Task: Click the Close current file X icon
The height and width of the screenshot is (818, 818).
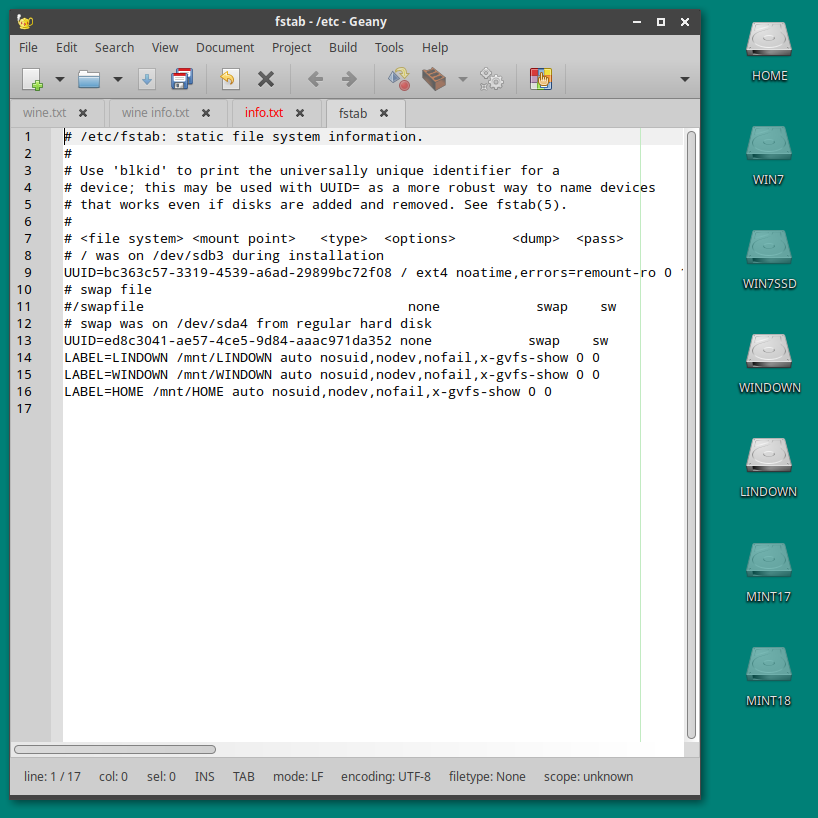Action: pyautogui.click(x=266, y=79)
